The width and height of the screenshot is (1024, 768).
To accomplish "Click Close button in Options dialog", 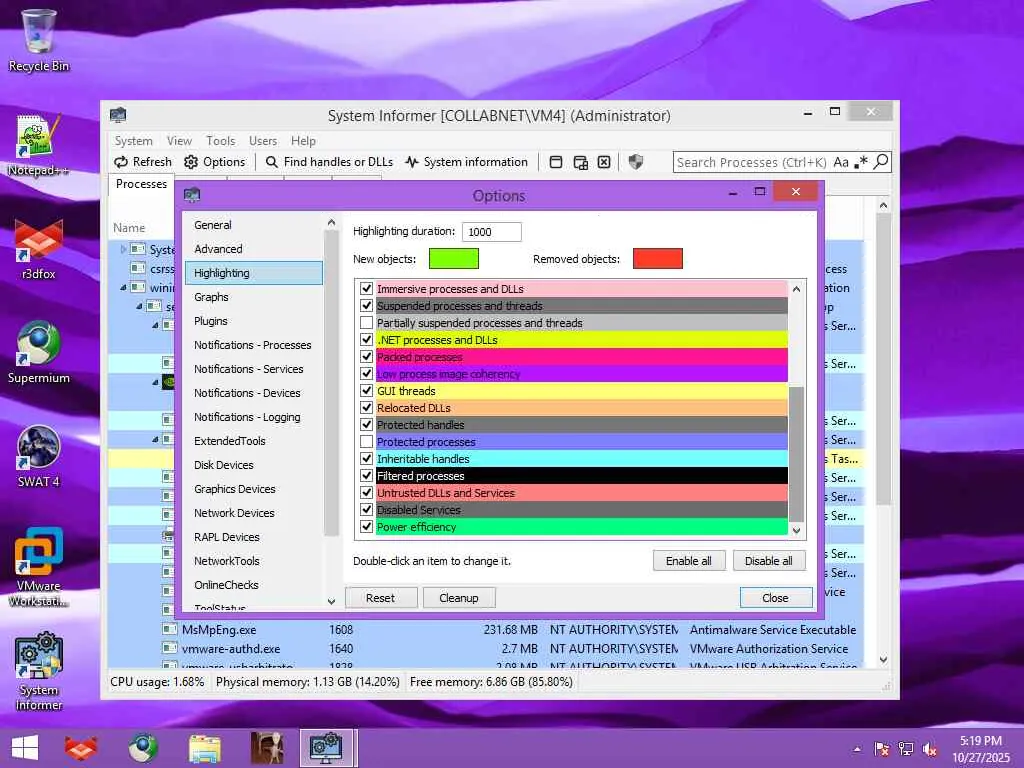I will [x=775, y=598].
